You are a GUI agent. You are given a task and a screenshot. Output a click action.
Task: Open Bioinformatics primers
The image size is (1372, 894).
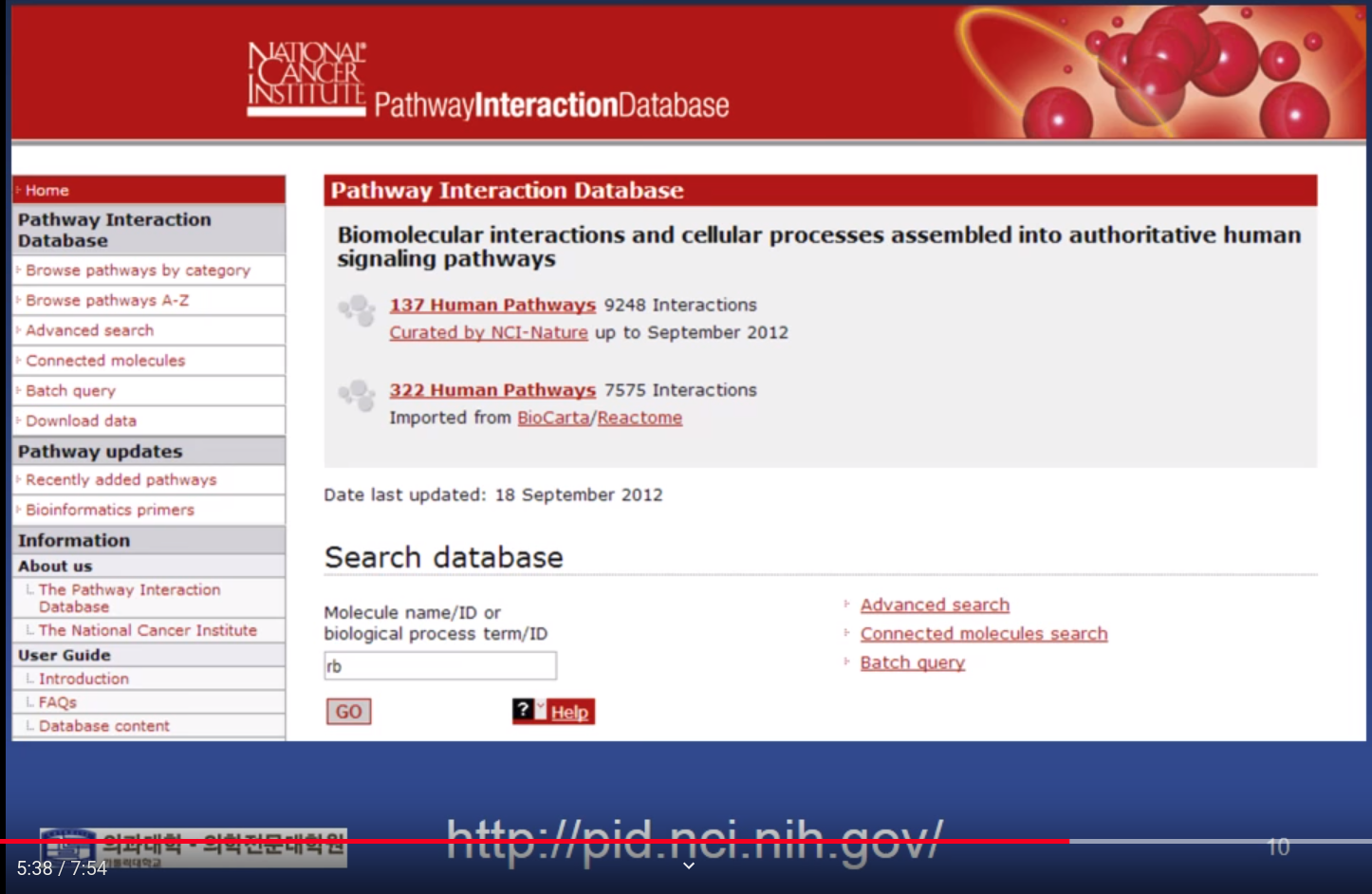(x=110, y=510)
